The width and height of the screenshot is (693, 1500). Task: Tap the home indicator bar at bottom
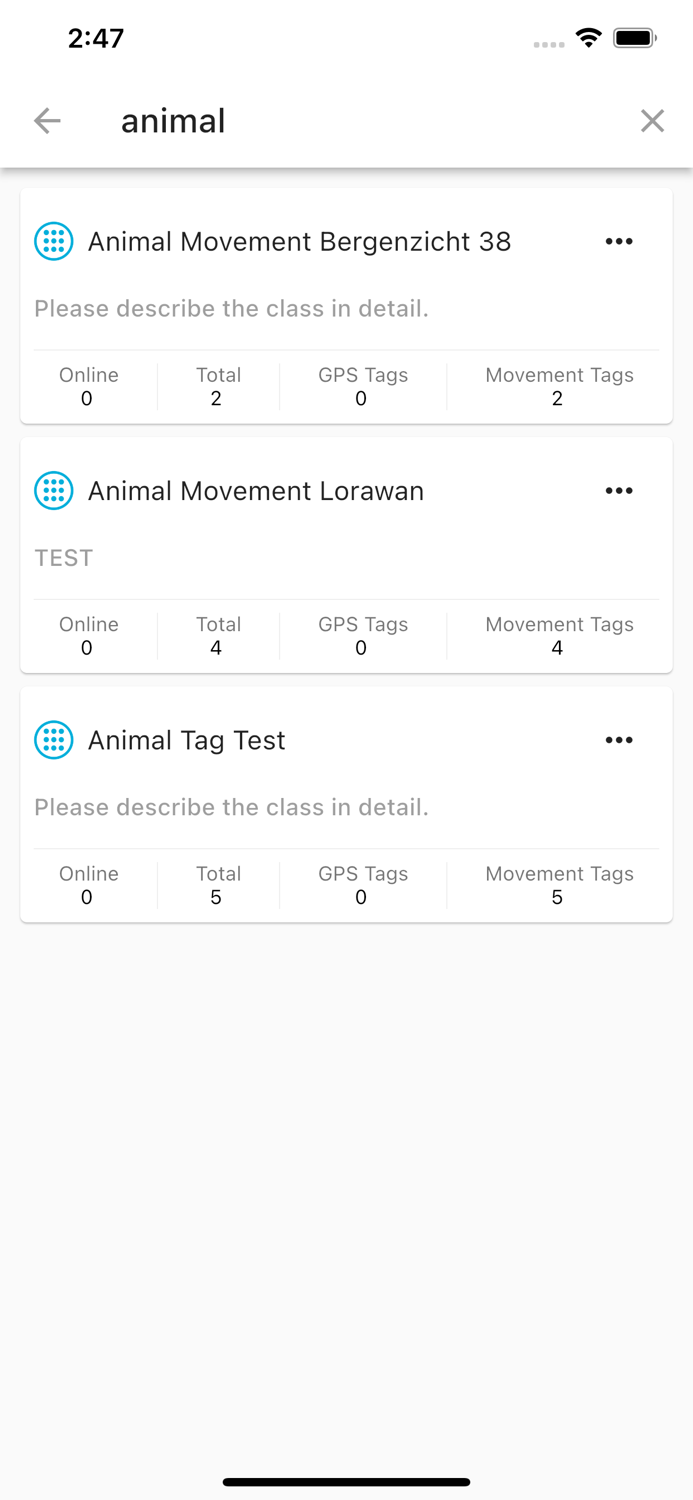tap(346, 1482)
